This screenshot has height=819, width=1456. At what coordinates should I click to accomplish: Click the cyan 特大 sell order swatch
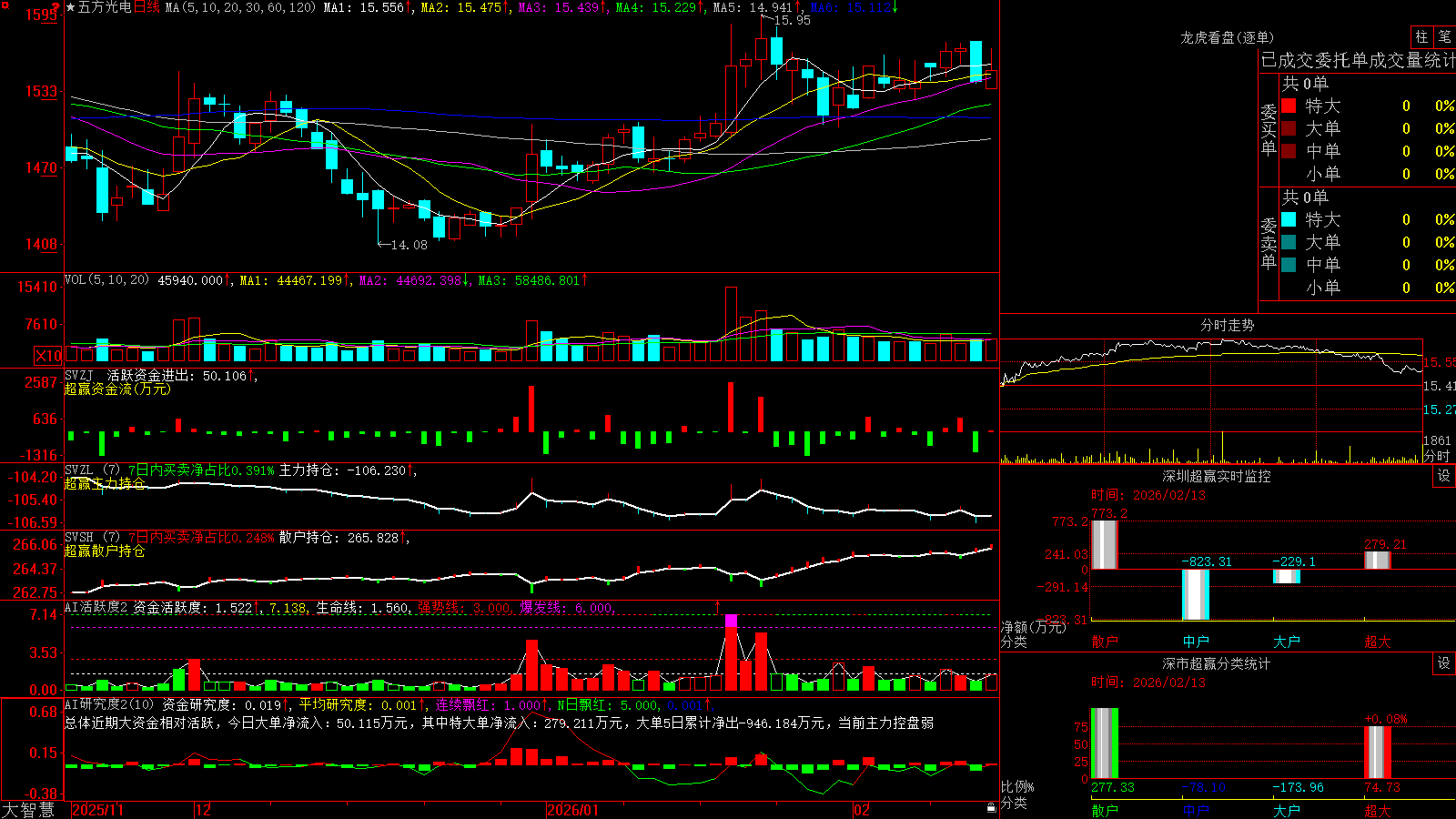[x=1289, y=219]
